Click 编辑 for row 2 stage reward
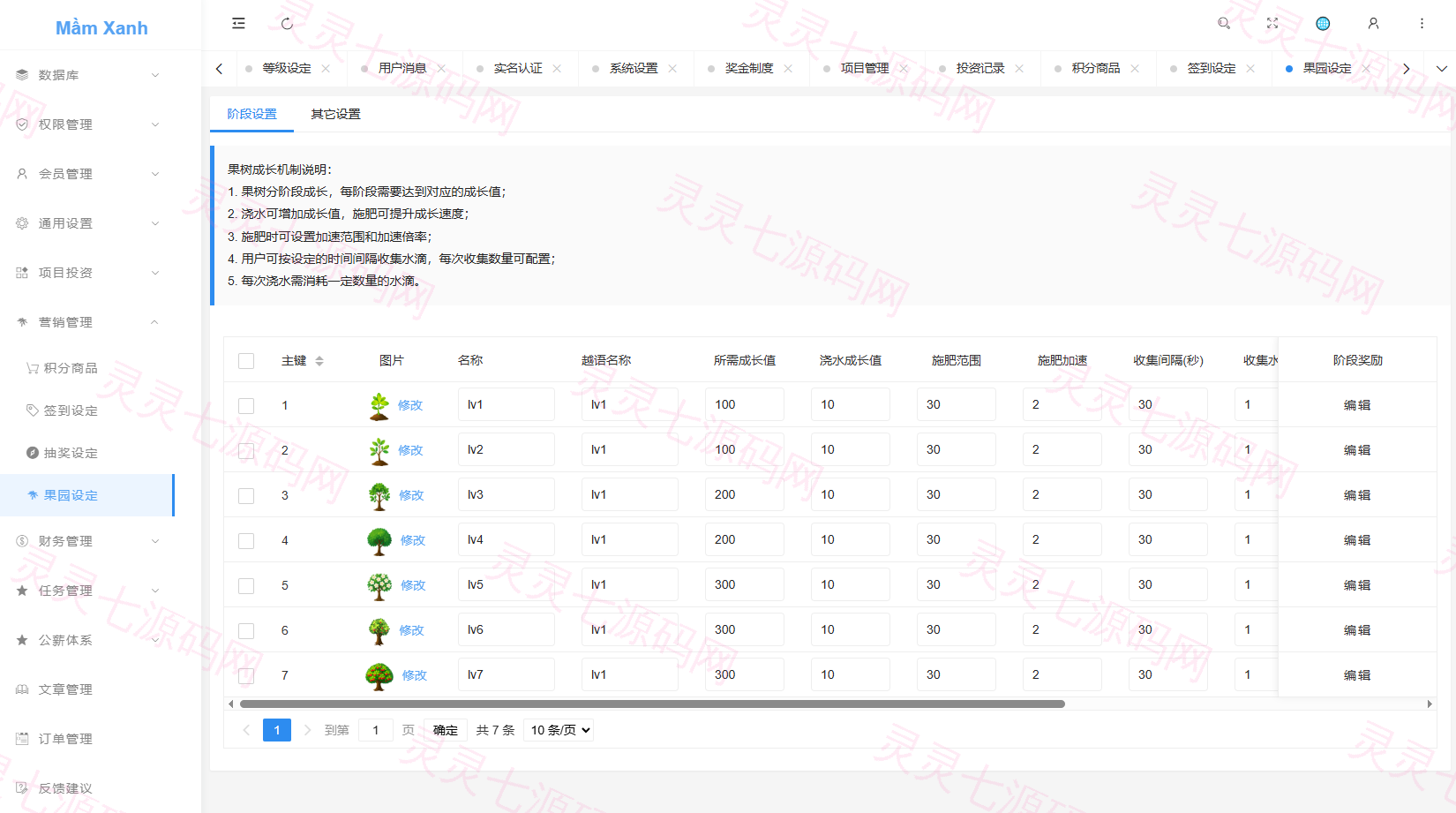This screenshot has width=1456, height=813. [x=1357, y=451]
